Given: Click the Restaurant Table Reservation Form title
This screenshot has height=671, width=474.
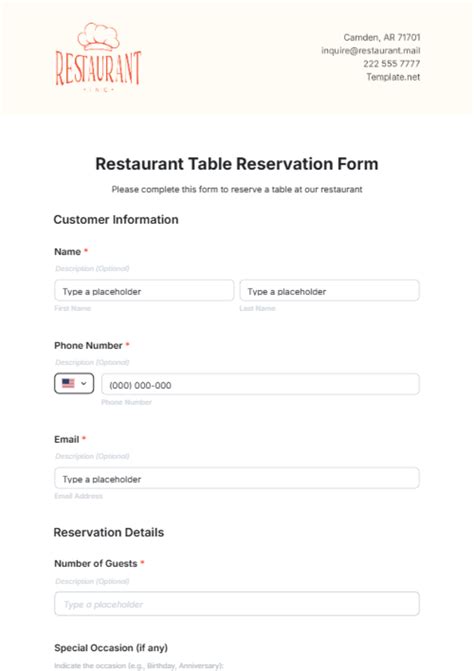Looking at the screenshot, I should tap(237, 164).
